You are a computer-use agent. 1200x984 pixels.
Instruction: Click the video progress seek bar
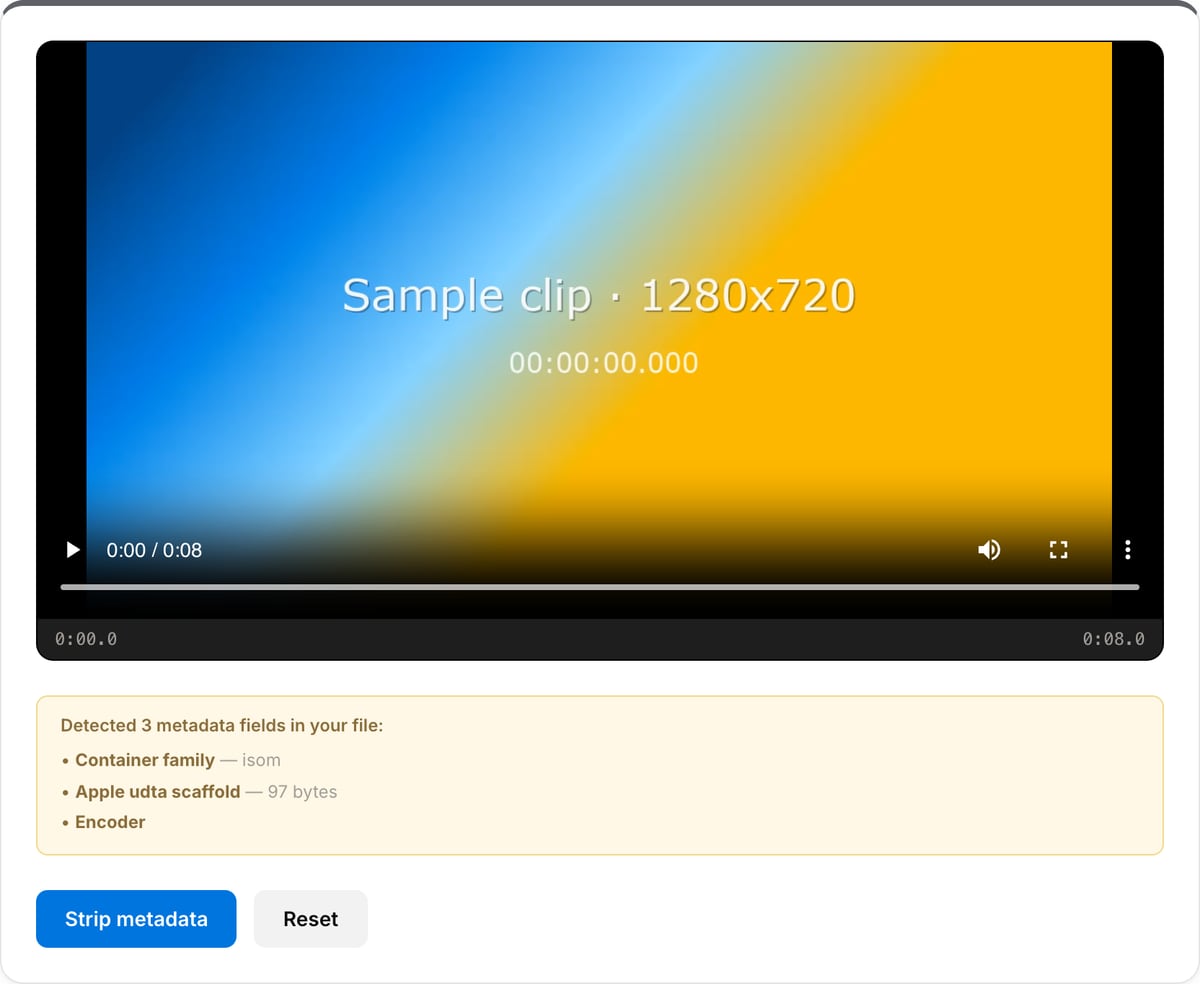pyautogui.click(x=600, y=587)
